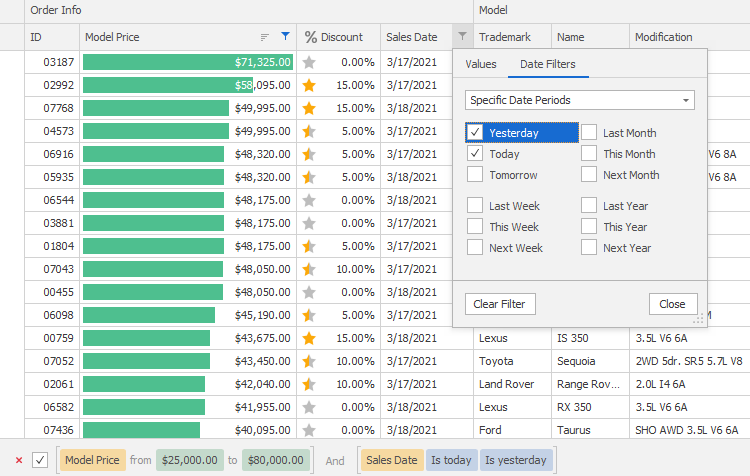Click the $71,325.00 price progress bar

[x=188, y=62]
